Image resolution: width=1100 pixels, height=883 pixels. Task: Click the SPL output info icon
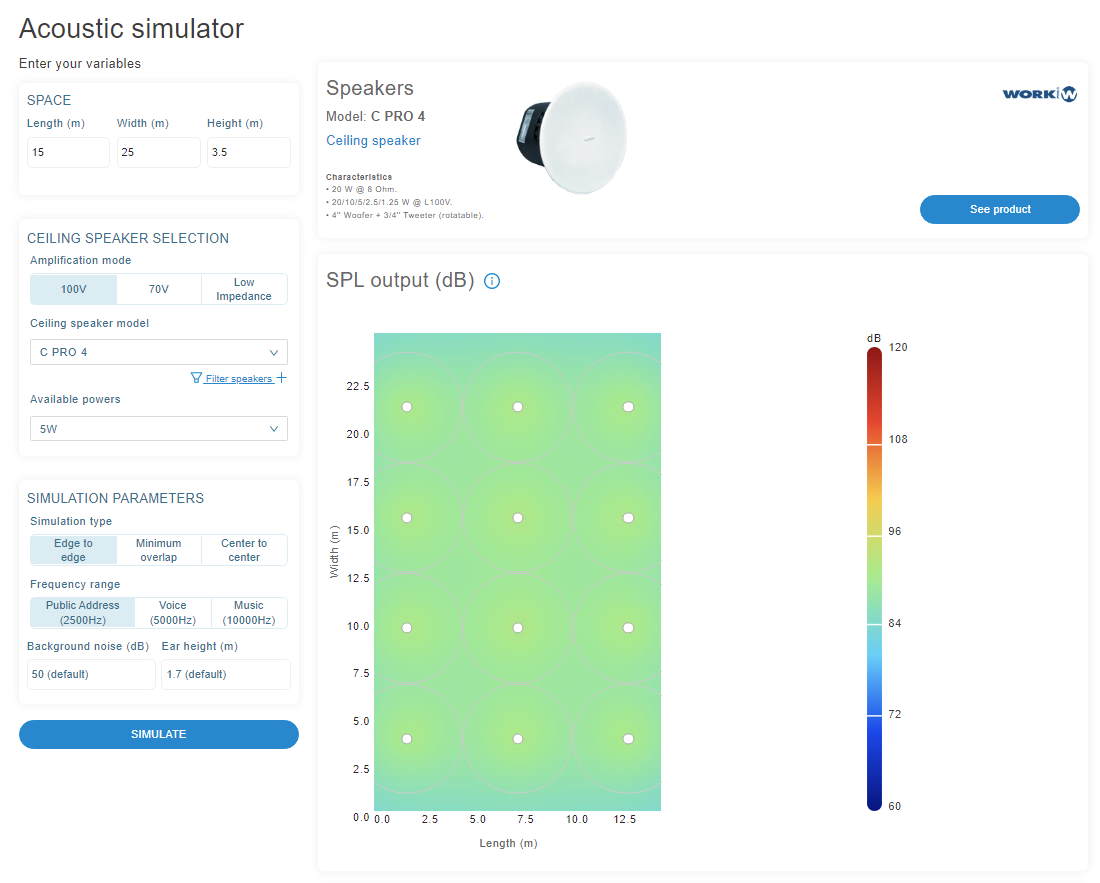(x=492, y=281)
